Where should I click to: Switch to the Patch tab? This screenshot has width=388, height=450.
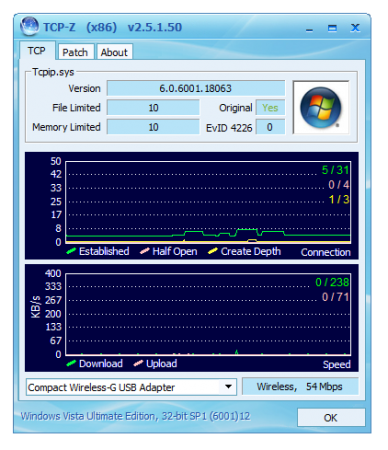(75, 52)
